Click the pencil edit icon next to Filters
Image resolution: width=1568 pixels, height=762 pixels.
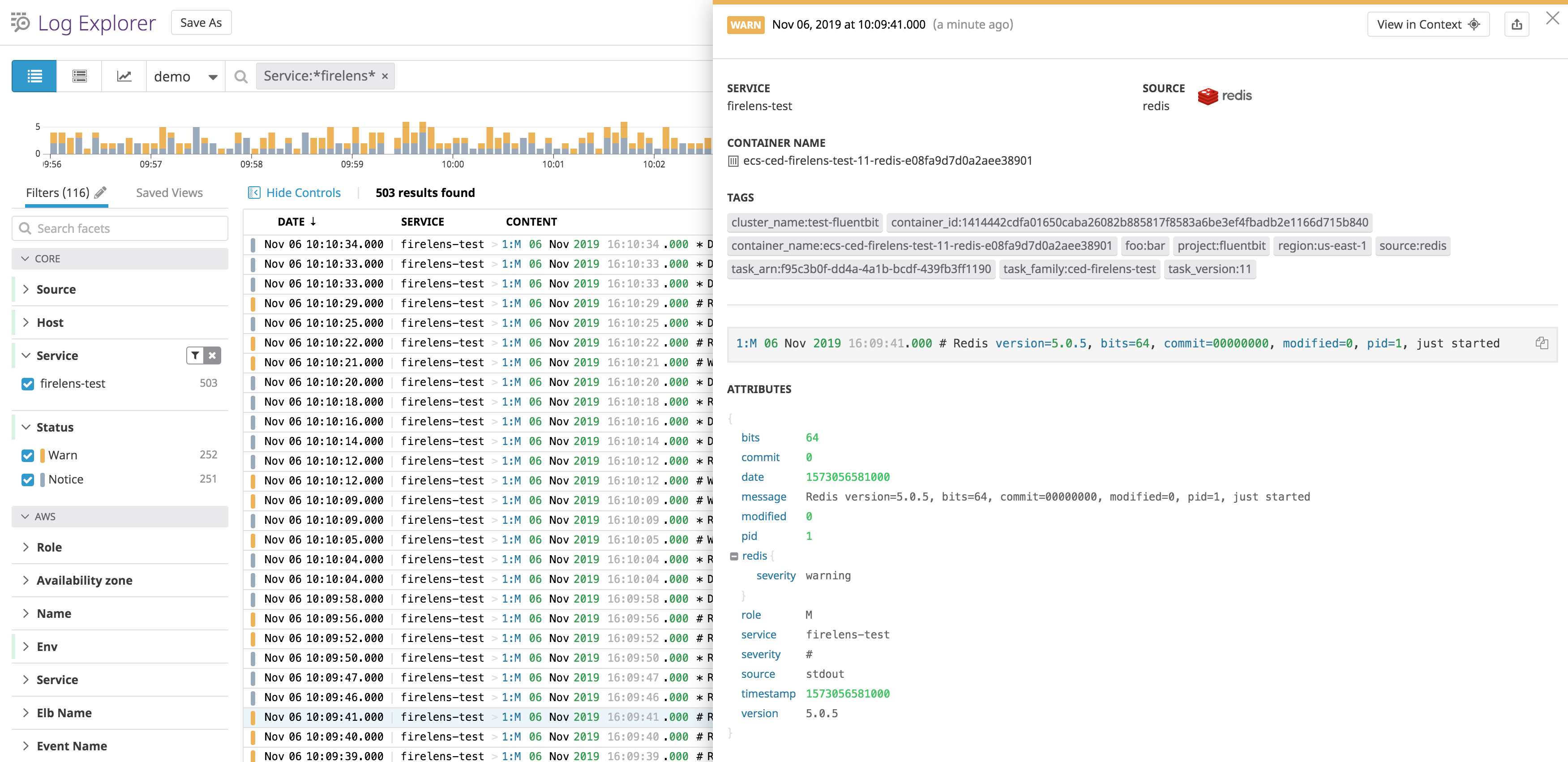[100, 193]
